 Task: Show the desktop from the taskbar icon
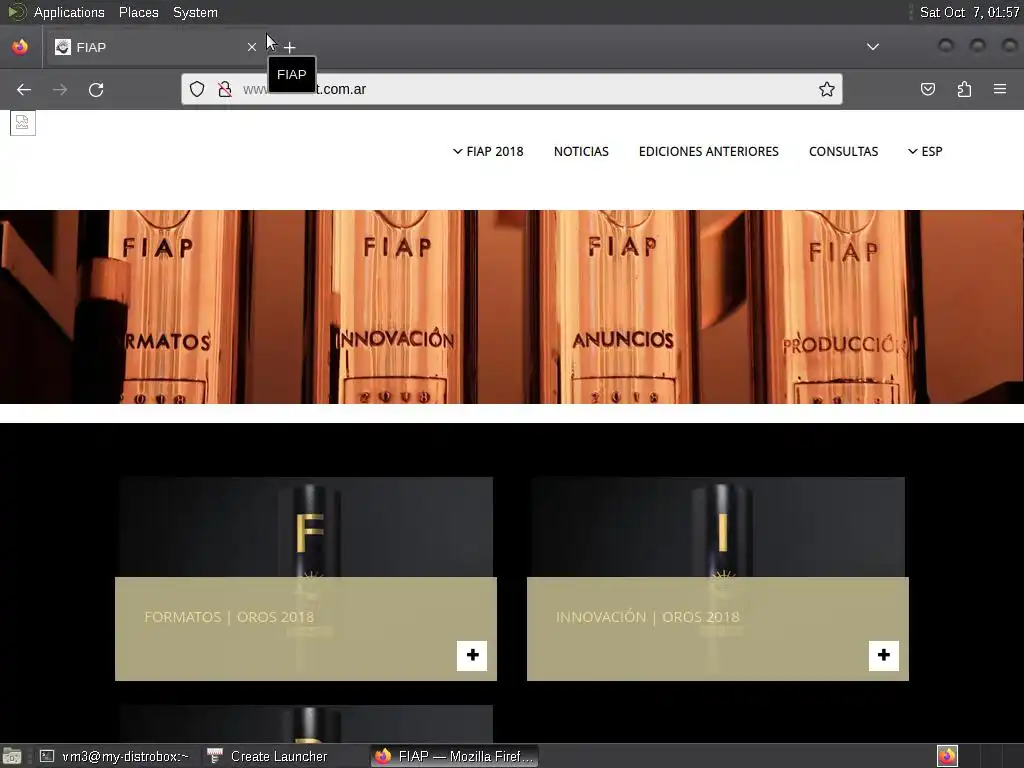click(12, 756)
